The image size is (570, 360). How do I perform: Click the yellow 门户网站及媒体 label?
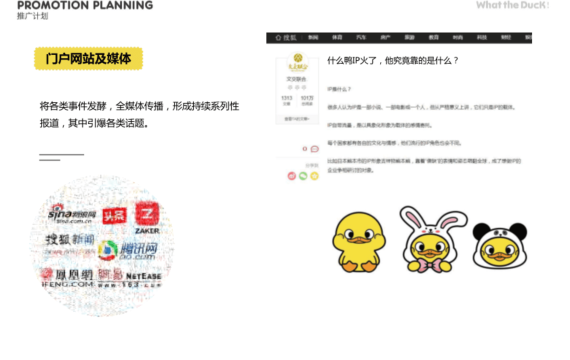pos(88,59)
